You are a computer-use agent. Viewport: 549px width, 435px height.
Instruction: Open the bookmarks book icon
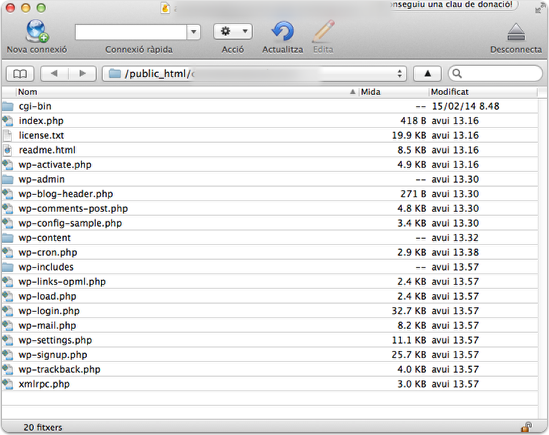point(20,74)
